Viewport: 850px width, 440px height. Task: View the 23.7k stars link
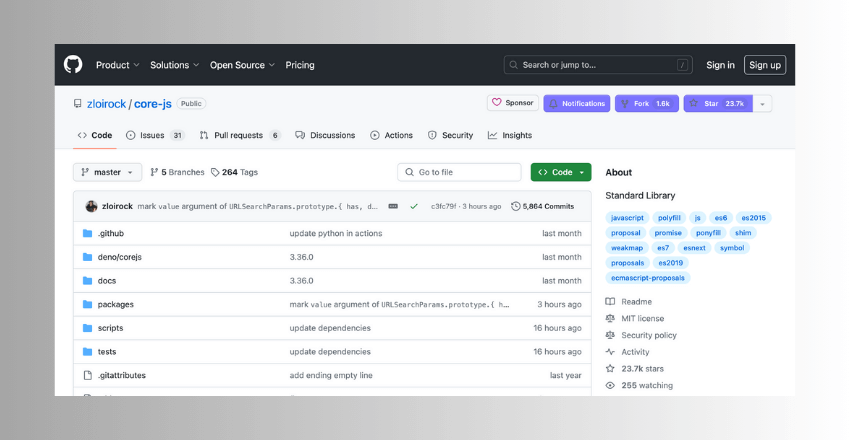click(x=635, y=369)
